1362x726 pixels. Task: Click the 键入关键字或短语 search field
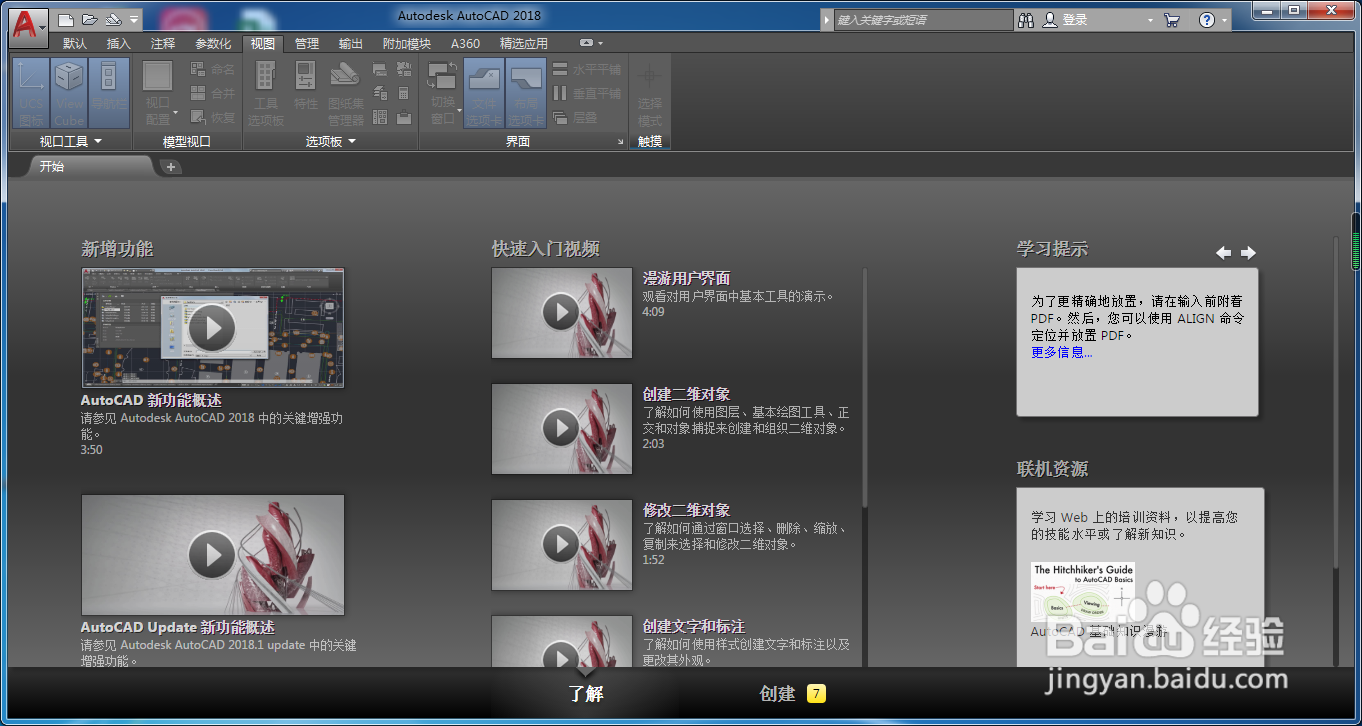[x=923, y=20]
